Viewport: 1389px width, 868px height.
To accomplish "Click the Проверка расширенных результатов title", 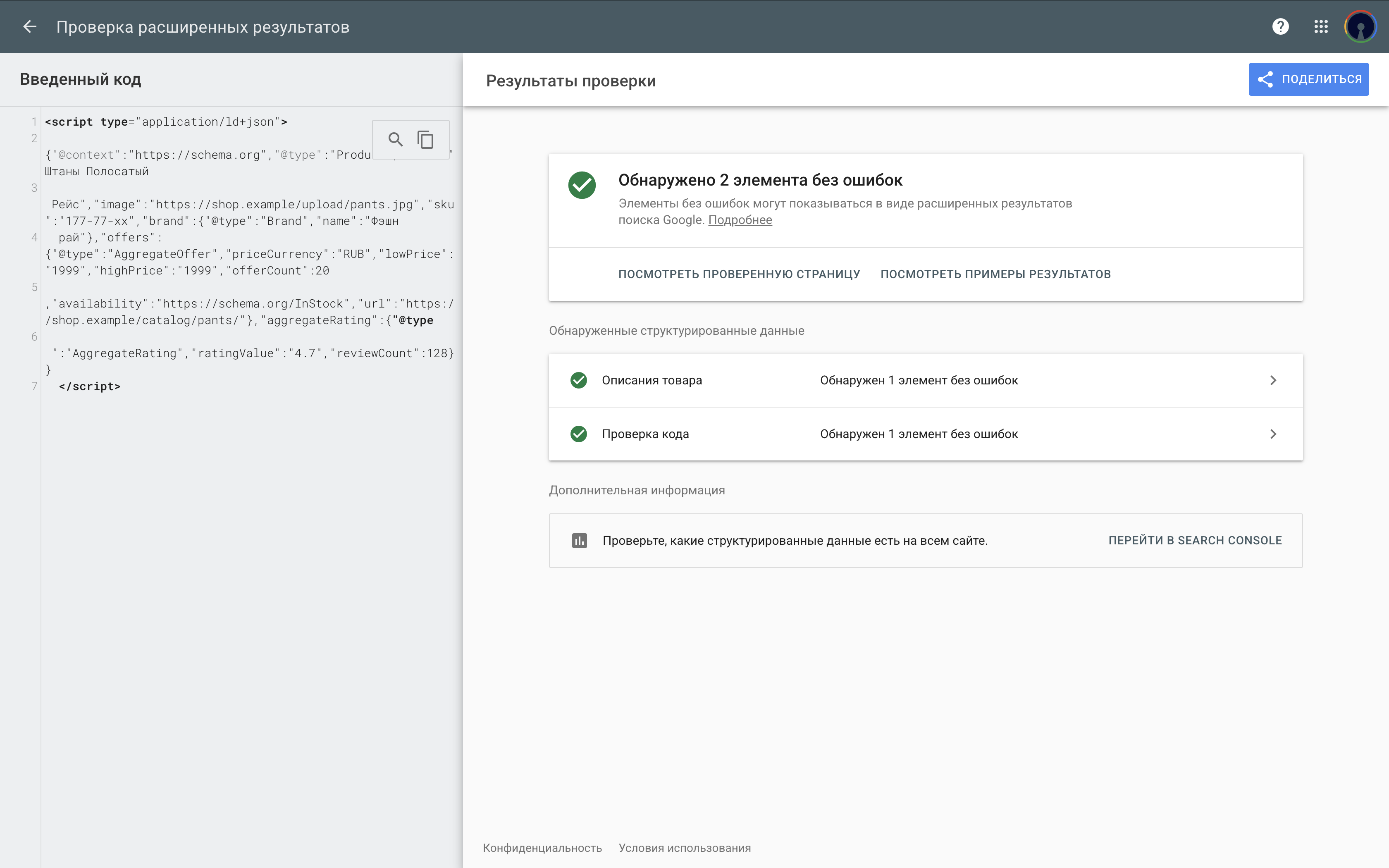I will pos(203,27).
